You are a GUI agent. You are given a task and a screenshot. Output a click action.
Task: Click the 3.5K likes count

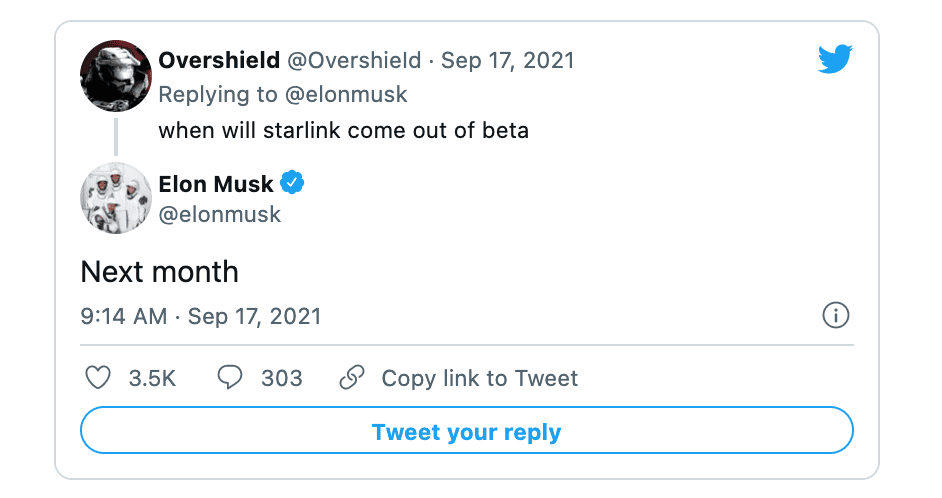tap(152, 378)
